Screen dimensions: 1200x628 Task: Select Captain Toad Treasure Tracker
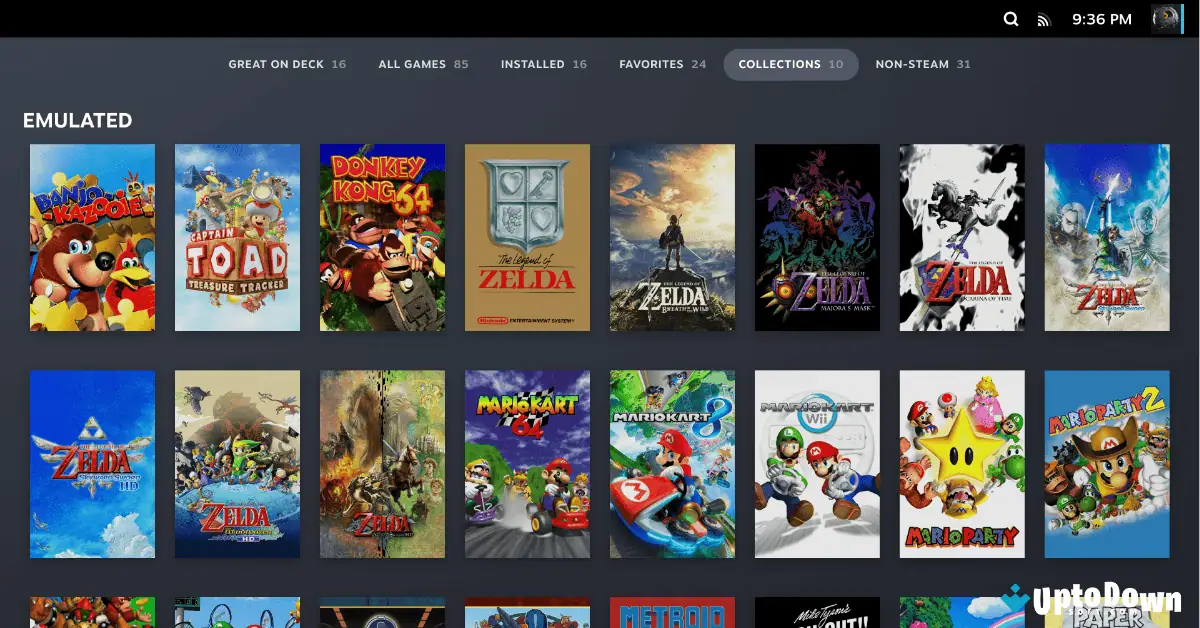click(237, 237)
